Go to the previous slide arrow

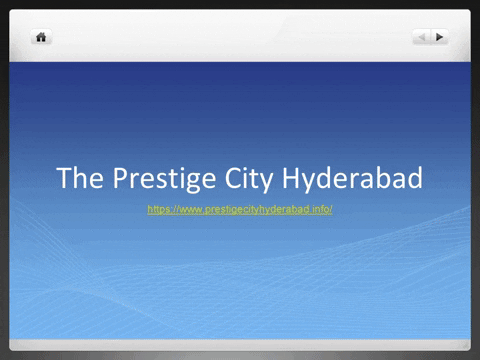coord(422,37)
